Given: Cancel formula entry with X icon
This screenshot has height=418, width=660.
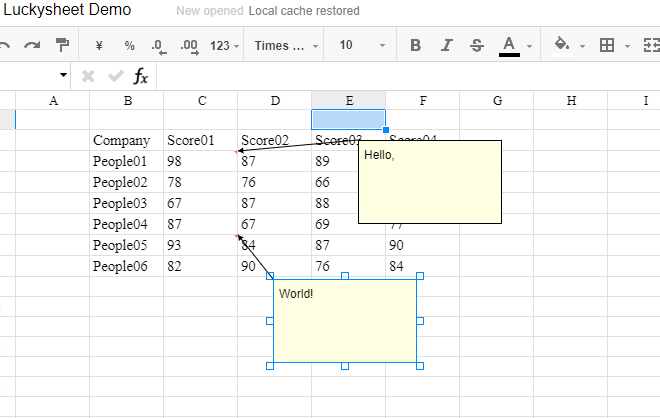Looking at the screenshot, I should point(88,76).
